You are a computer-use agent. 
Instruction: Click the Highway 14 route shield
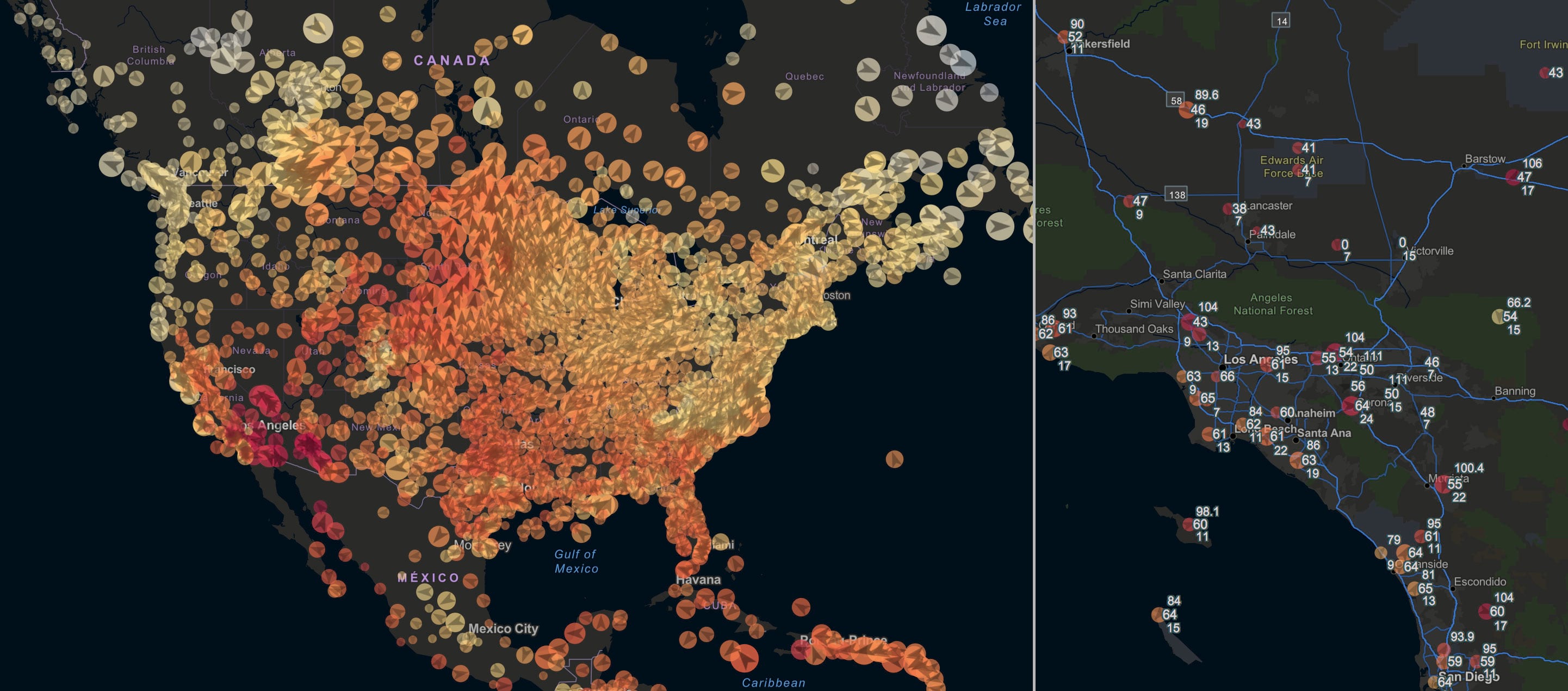pyautogui.click(x=1281, y=21)
